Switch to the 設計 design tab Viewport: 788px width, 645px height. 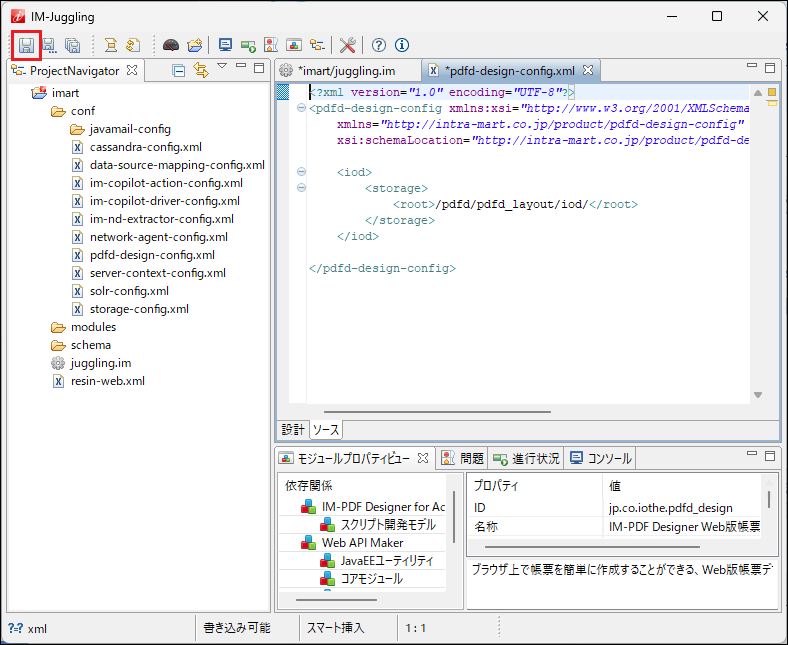pyautogui.click(x=292, y=429)
